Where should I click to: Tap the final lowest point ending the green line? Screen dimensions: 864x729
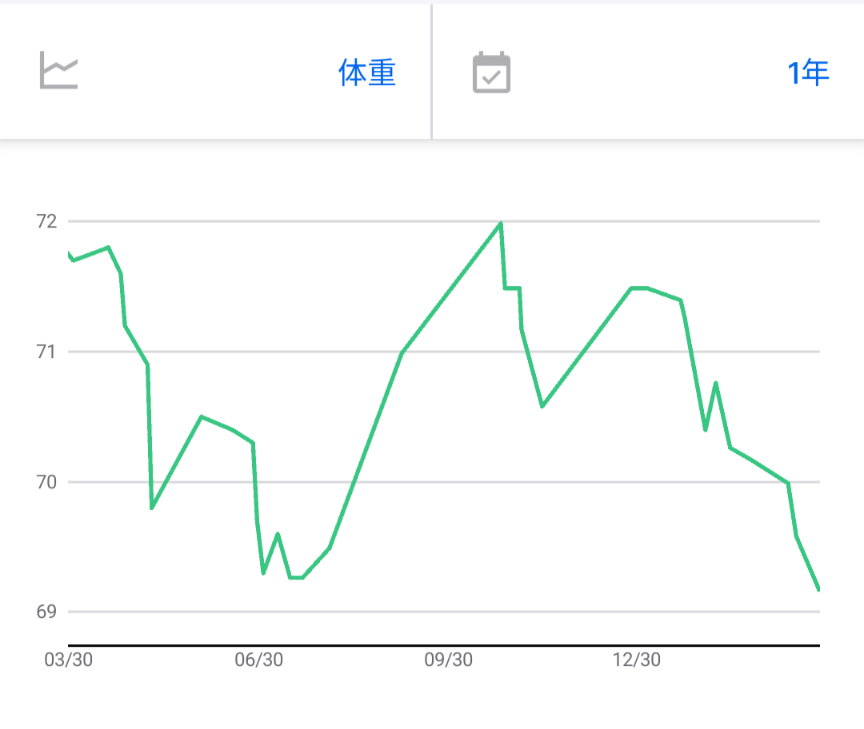tap(818, 589)
